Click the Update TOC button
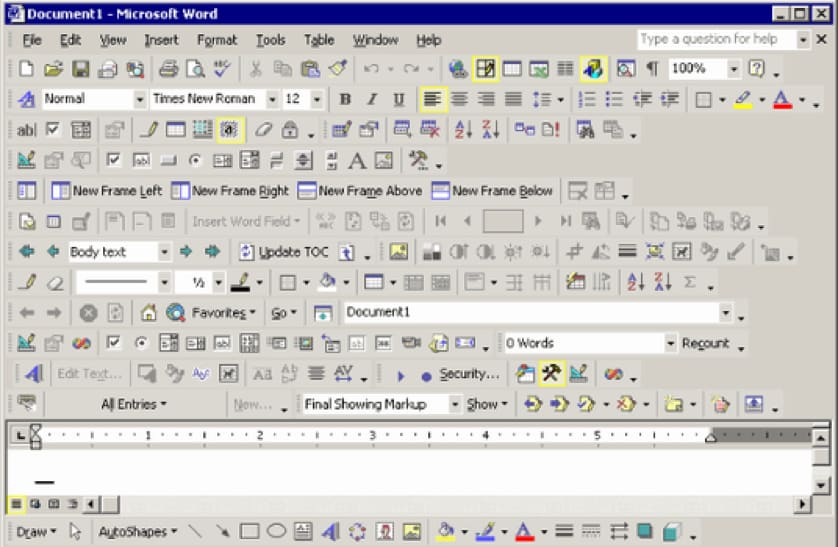 click(284, 252)
